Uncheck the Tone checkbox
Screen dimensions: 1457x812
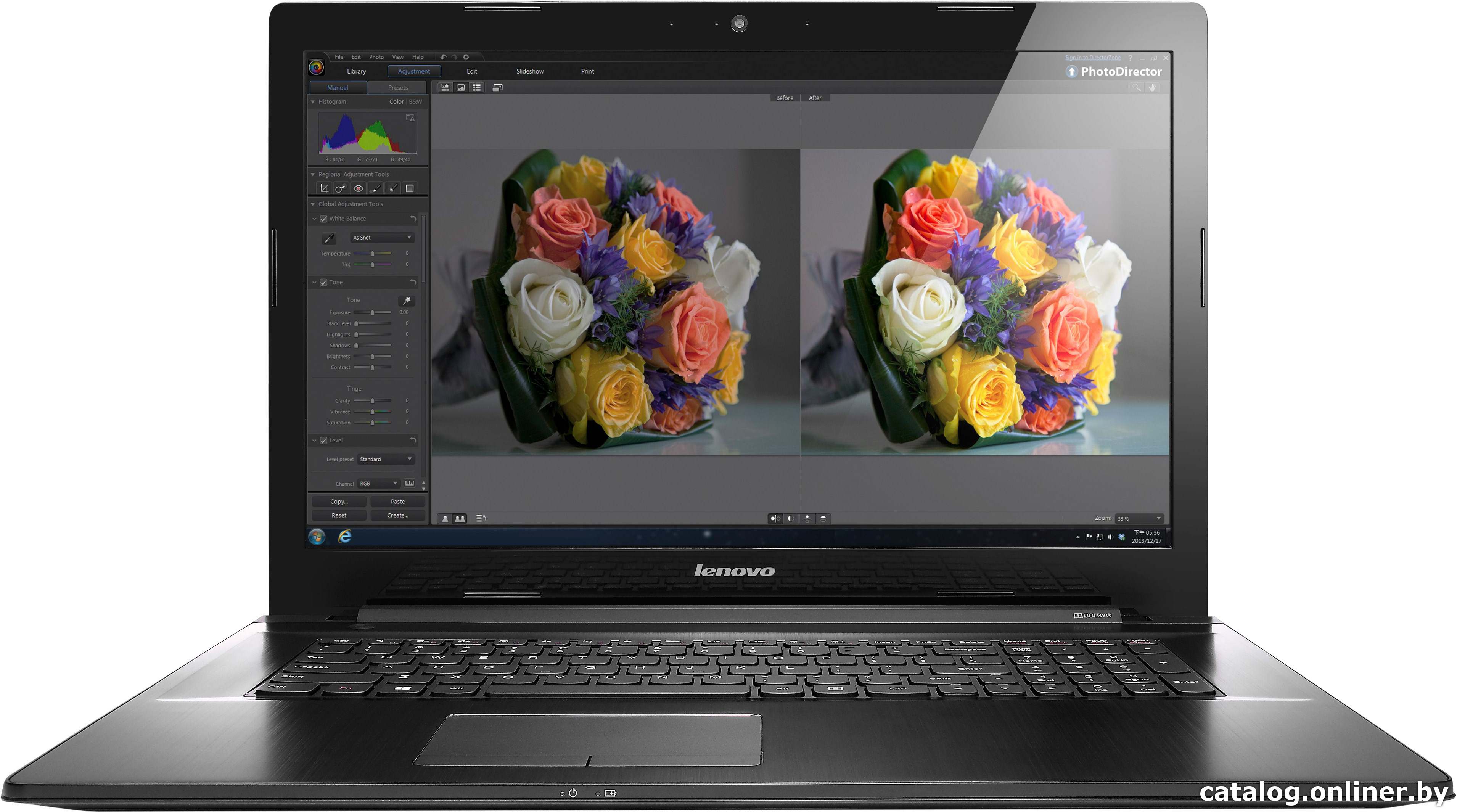[x=323, y=282]
